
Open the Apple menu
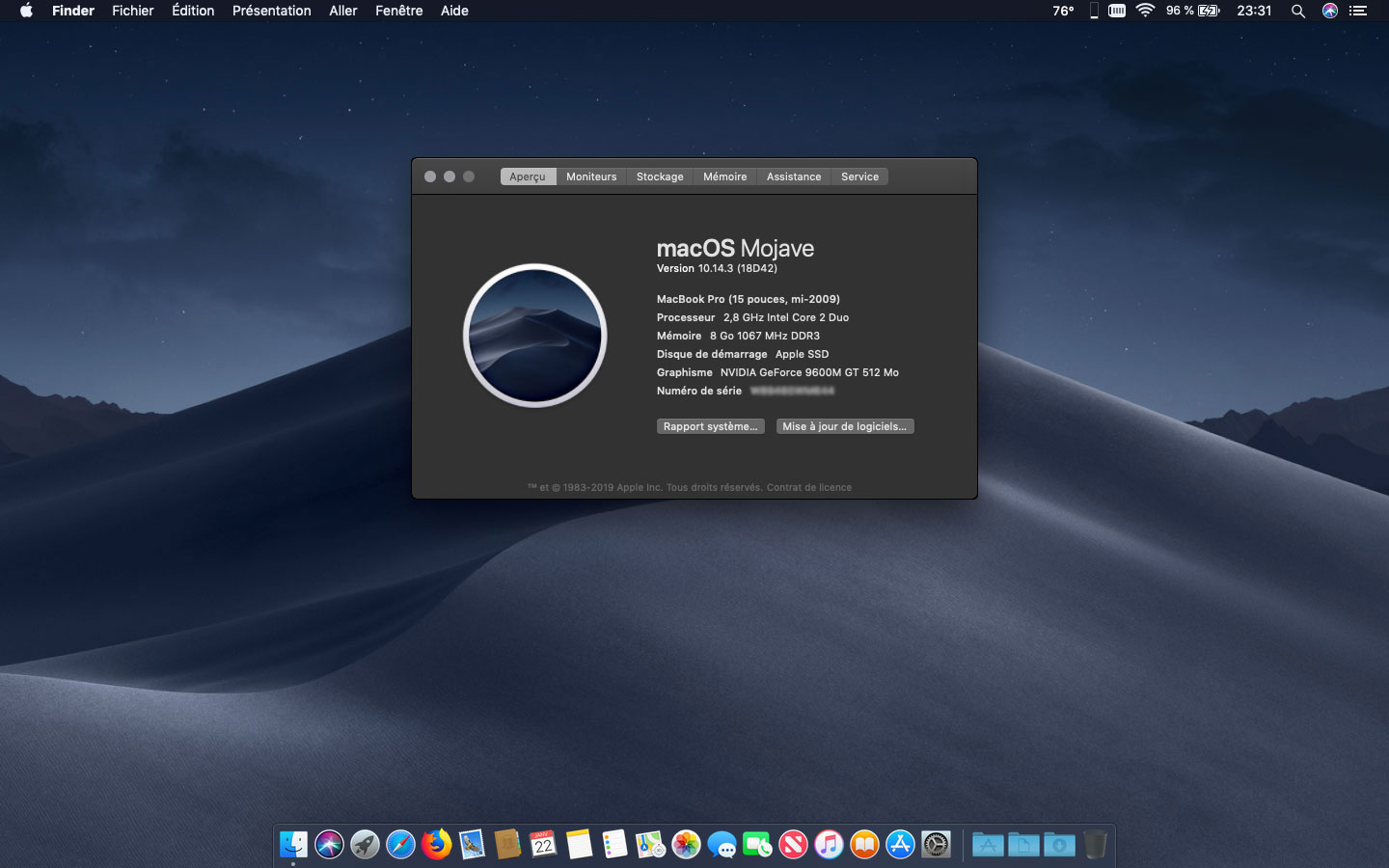pos(26,11)
